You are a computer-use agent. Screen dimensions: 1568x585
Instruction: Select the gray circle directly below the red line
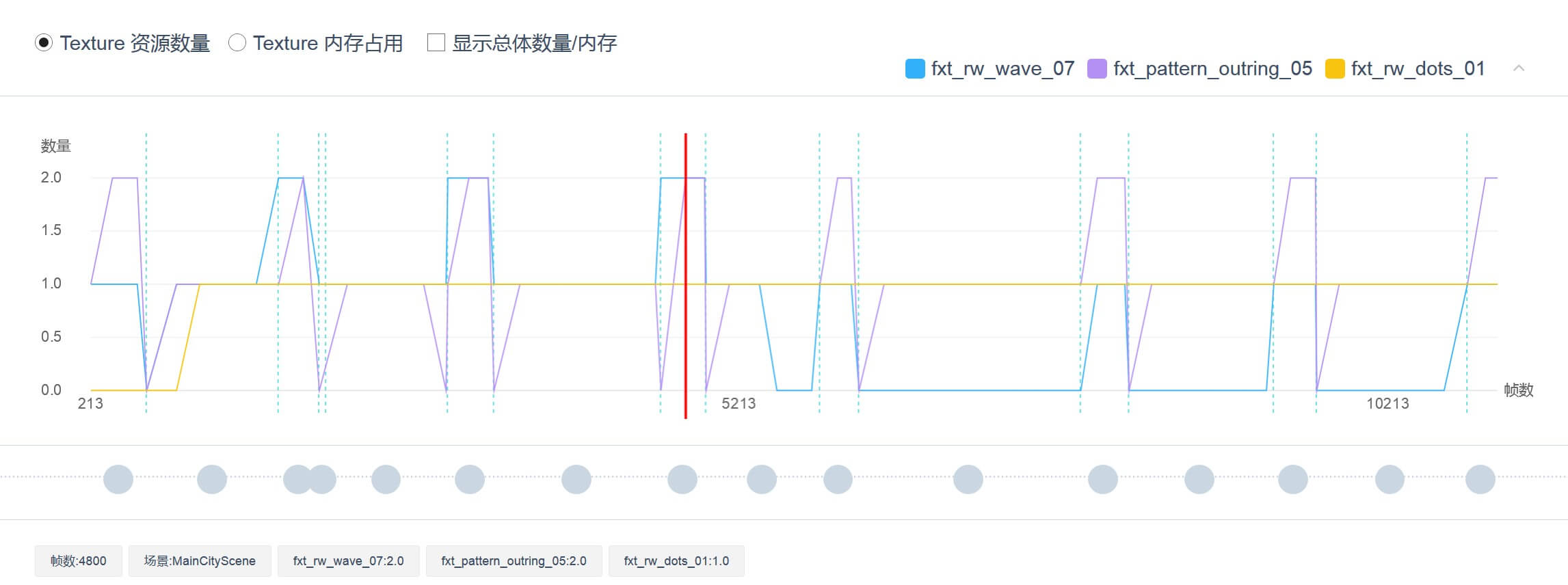[682, 479]
